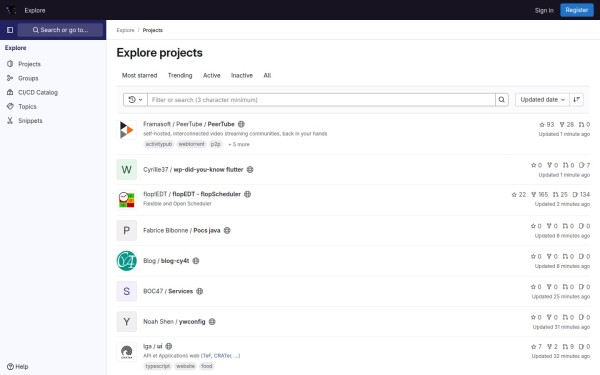This screenshot has height=375, width=600.
Task: Click globe icon beside Pocs java
Action: 227,230
